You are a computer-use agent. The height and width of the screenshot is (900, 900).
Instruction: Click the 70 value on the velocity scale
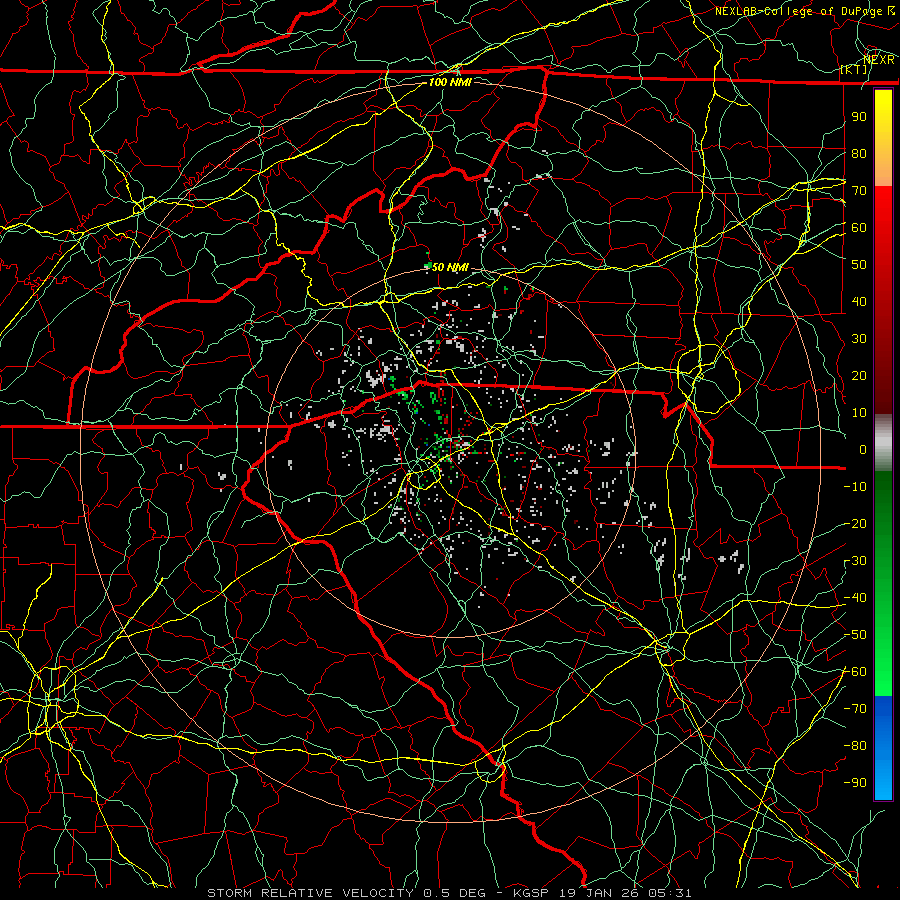coord(859,191)
